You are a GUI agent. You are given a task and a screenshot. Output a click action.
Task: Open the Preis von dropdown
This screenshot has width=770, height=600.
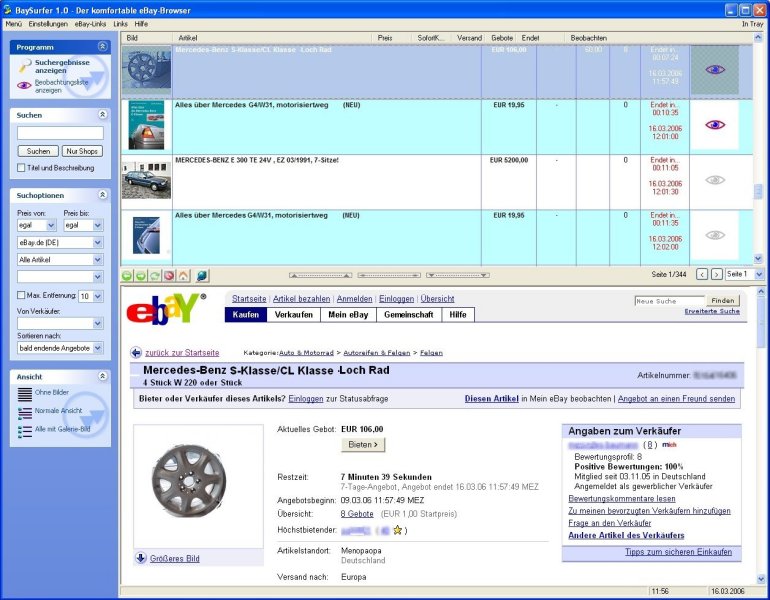click(x=51, y=225)
